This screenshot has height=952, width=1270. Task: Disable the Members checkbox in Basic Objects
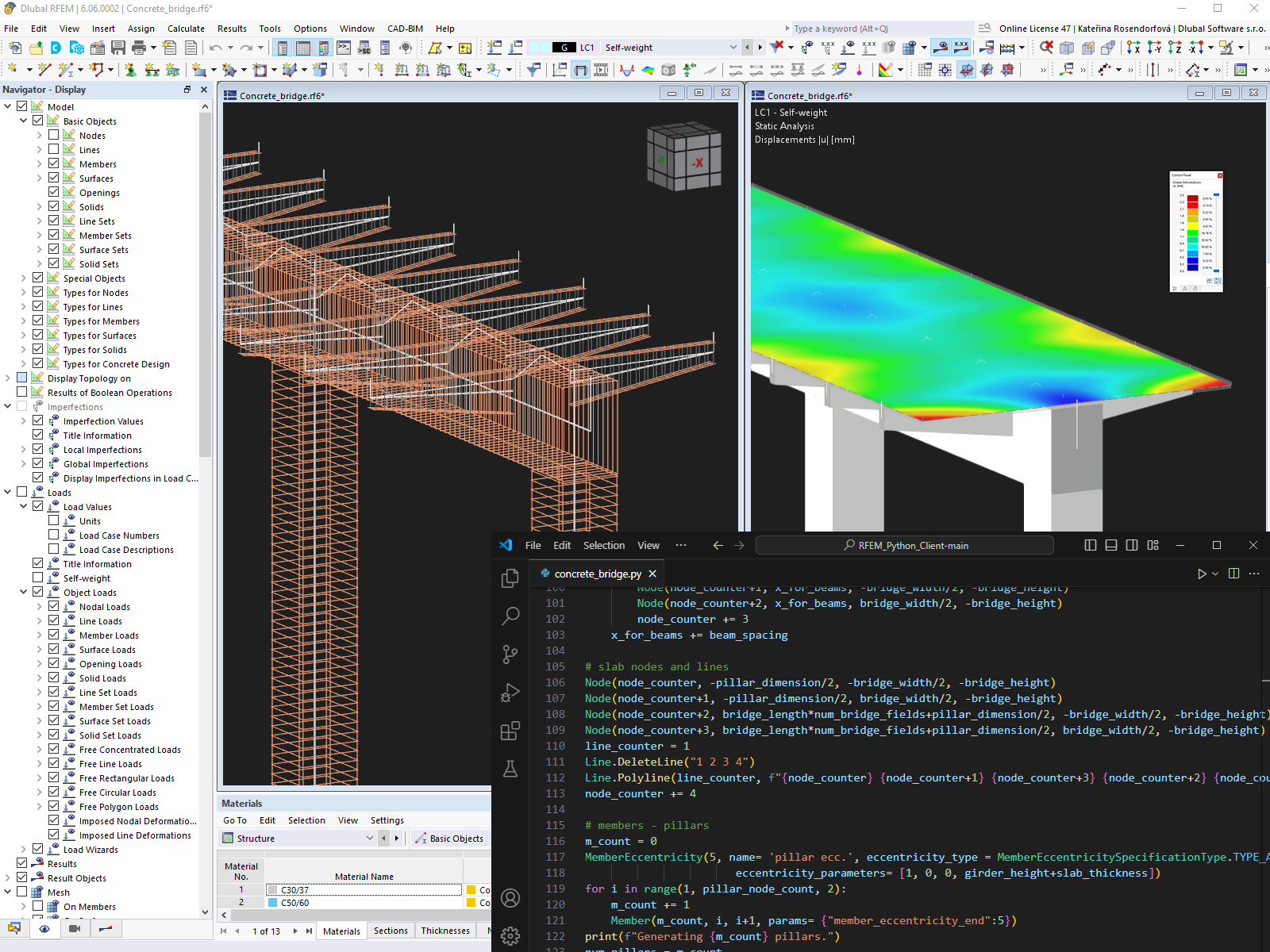pos(52,163)
